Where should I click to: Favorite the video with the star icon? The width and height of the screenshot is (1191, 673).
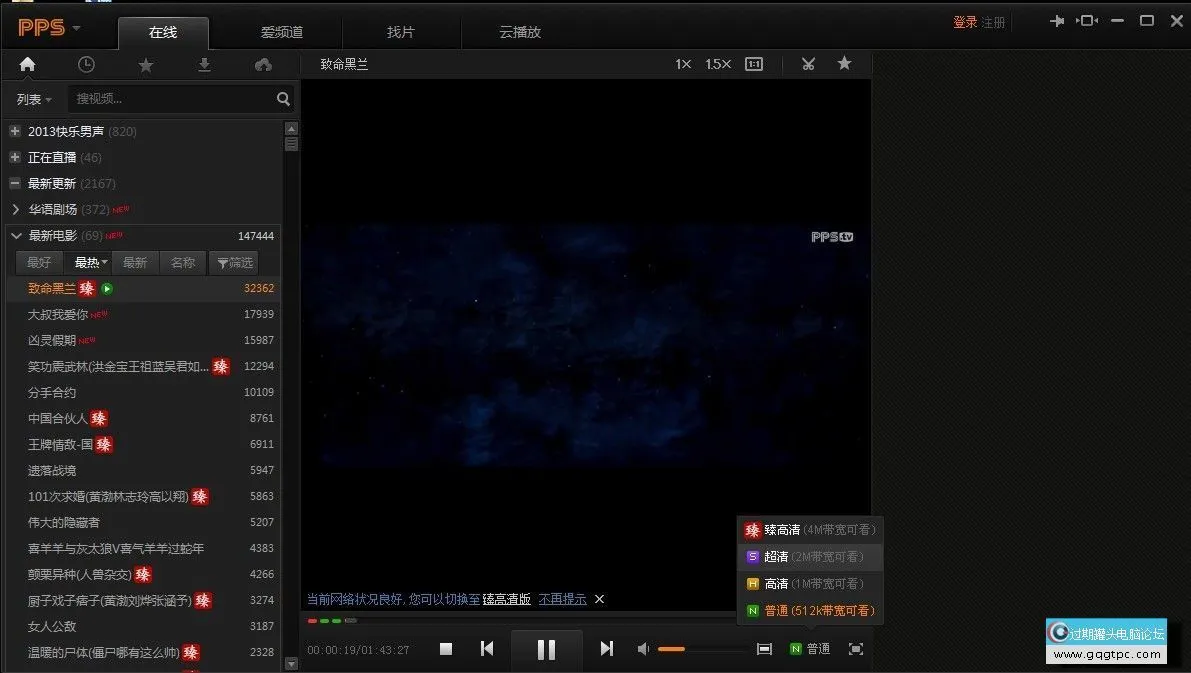(844, 63)
